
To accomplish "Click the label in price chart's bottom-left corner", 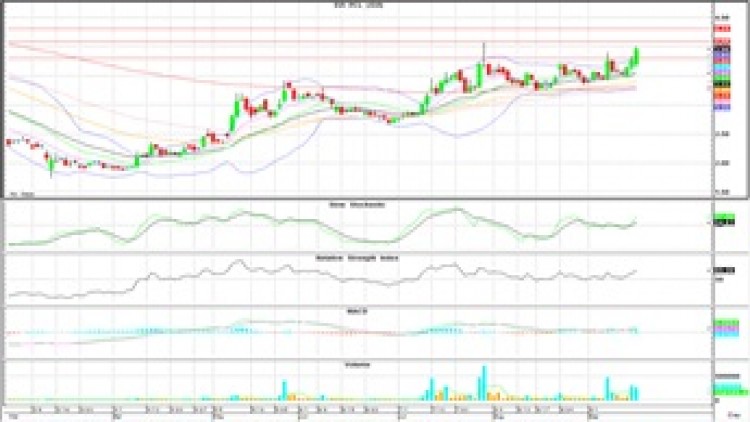I will click(x=16, y=192).
